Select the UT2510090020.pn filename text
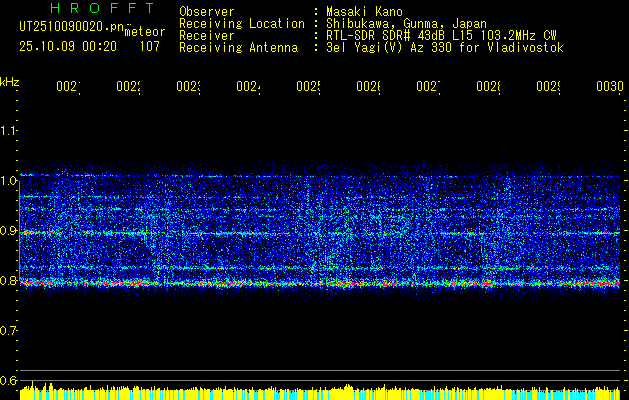Viewport: 629px width, 400px height. click(x=71, y=27)
